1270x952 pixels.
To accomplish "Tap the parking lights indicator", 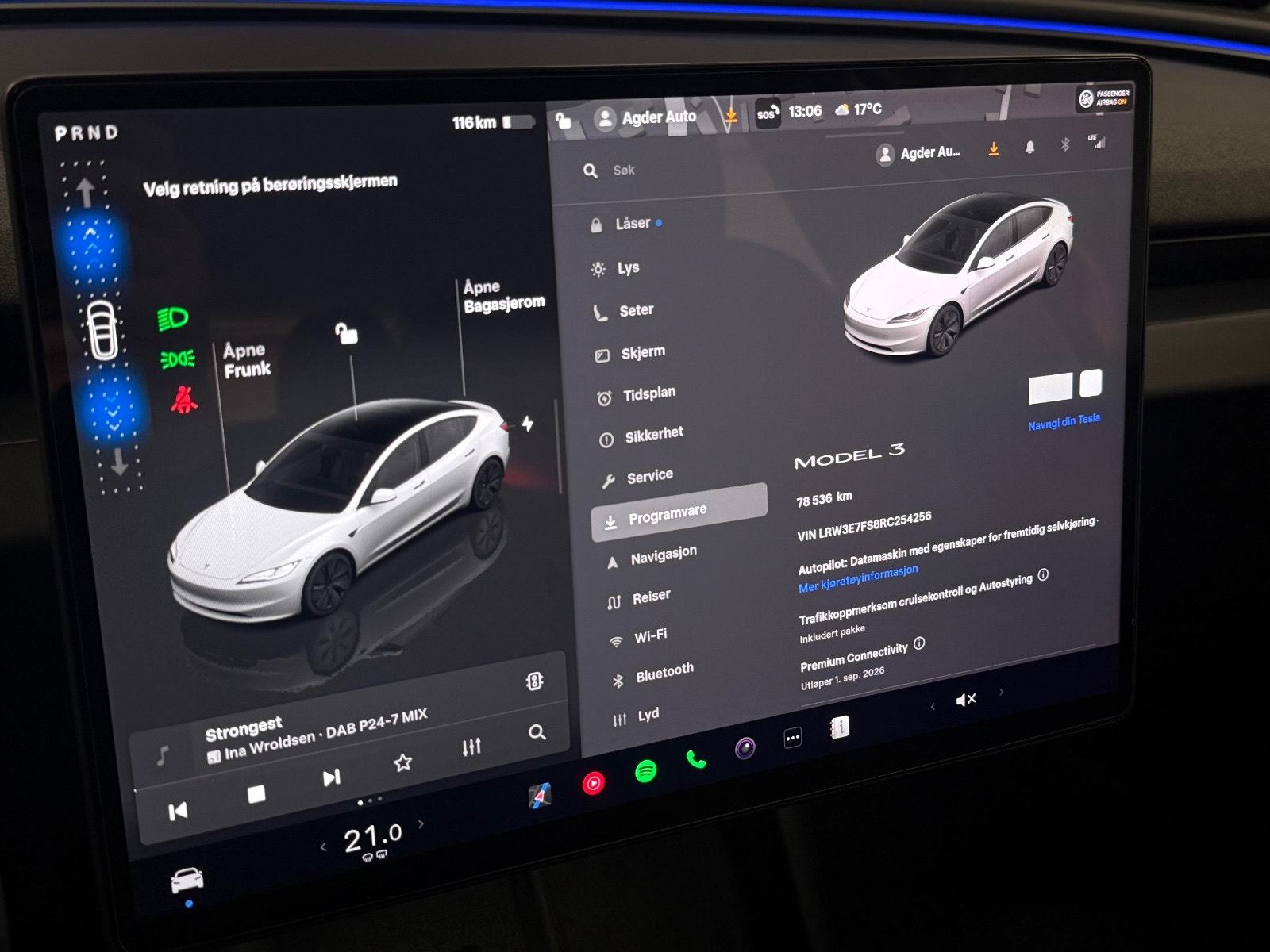I will pyautogui.click(x=178, y=359).
